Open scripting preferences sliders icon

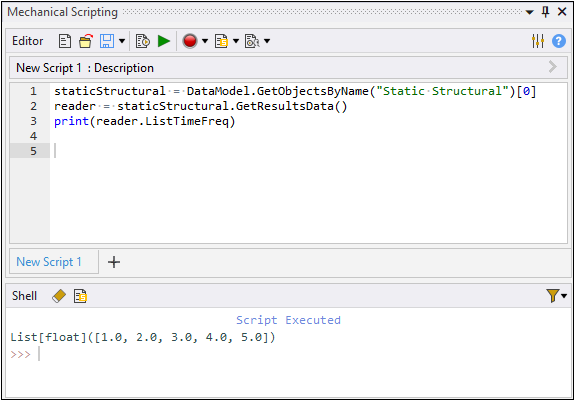click(538, 41)
